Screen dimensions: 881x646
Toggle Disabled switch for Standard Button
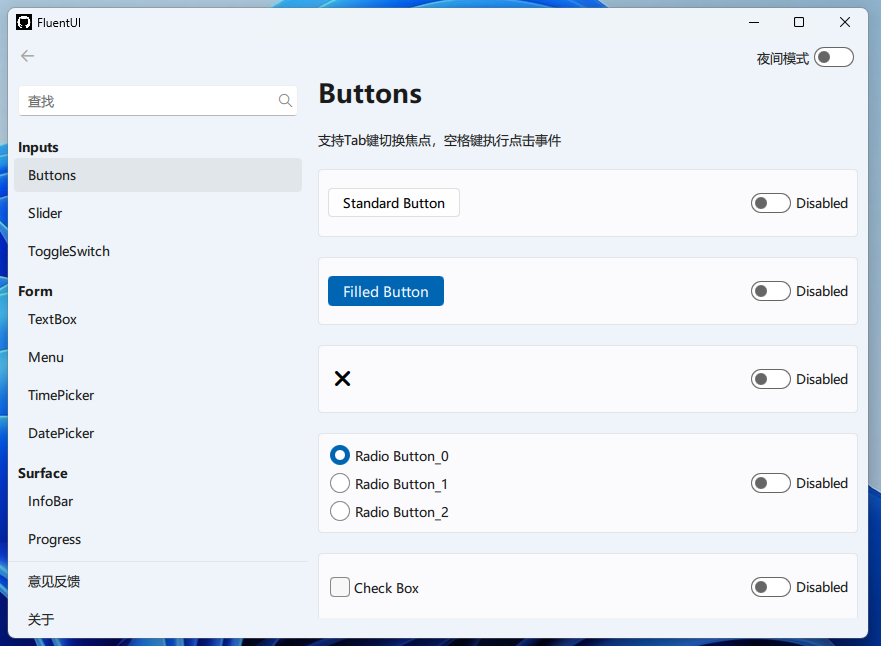(770, 203)
